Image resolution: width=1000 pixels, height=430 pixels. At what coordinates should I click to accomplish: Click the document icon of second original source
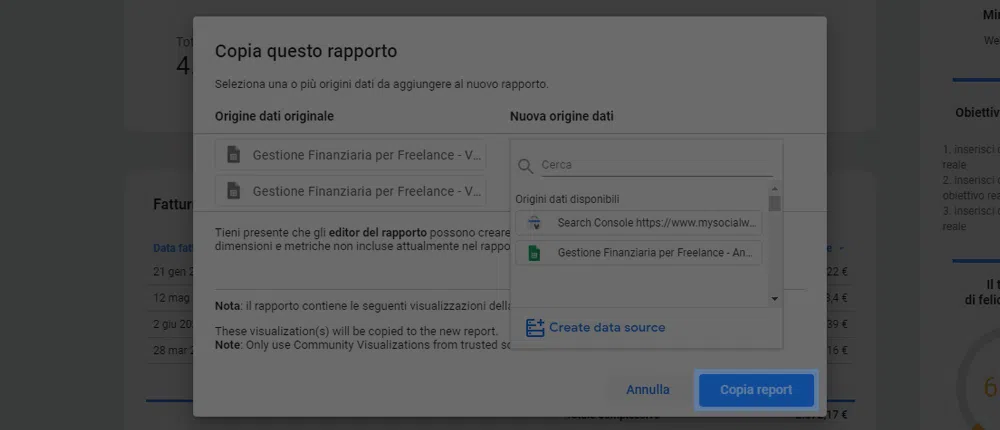[x=234, y=191]
